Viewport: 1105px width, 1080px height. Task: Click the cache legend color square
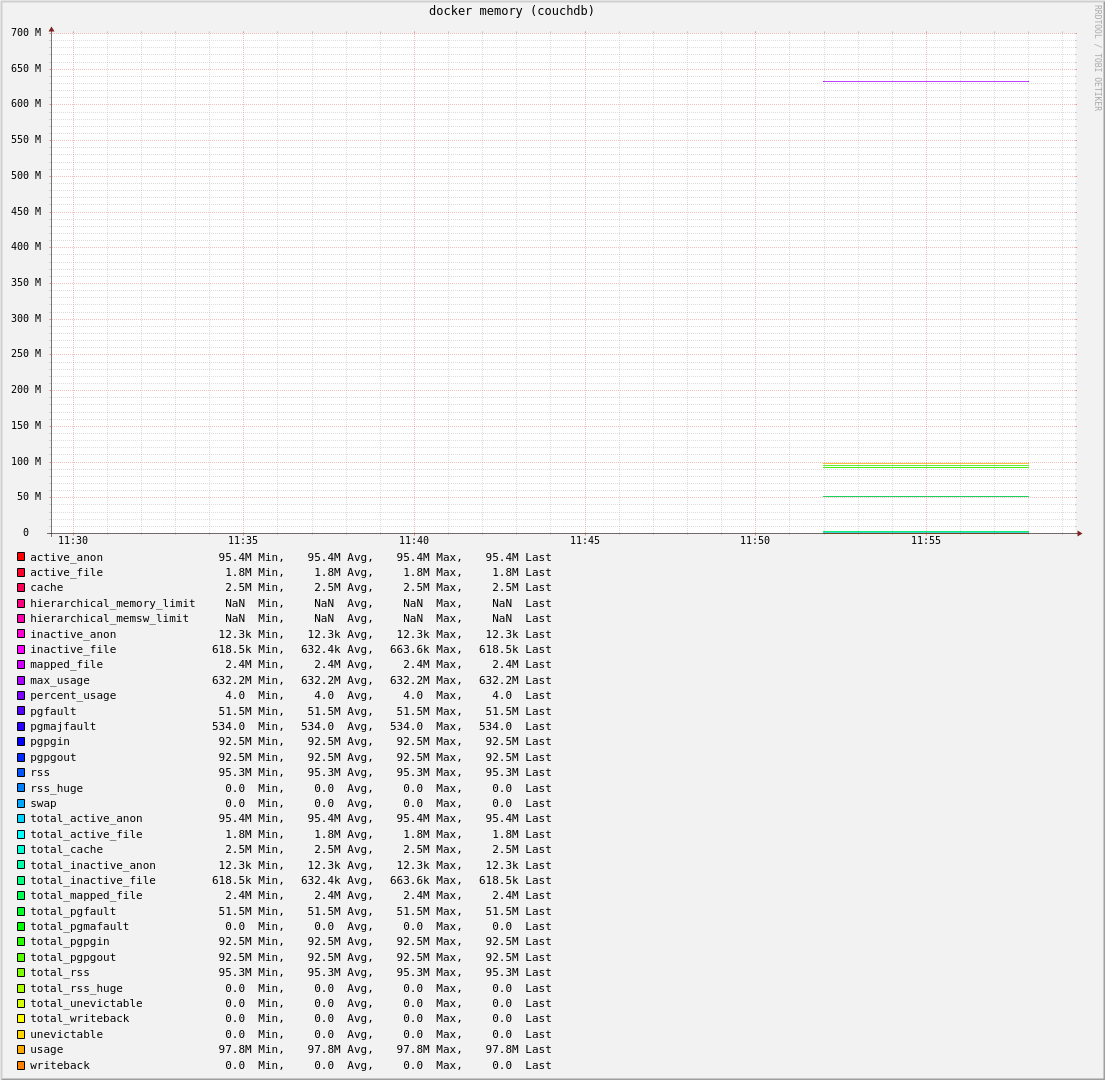pos(21,587)
